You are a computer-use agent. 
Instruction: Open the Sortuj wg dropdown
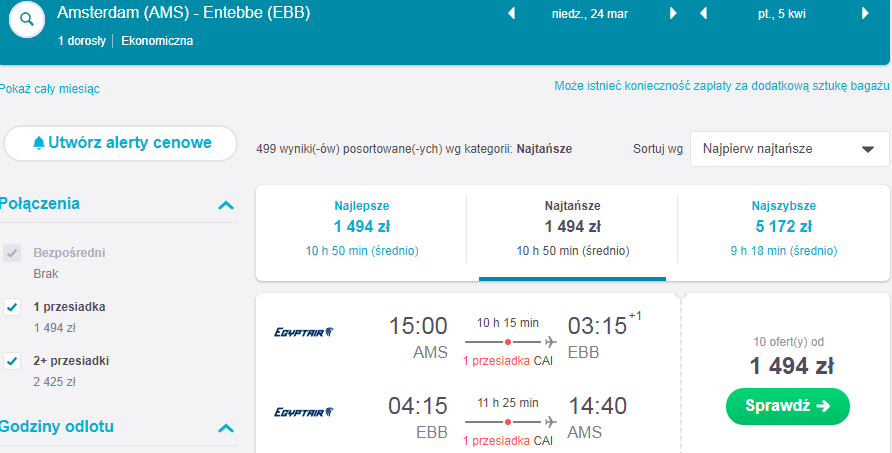click(x=790, y=149)
